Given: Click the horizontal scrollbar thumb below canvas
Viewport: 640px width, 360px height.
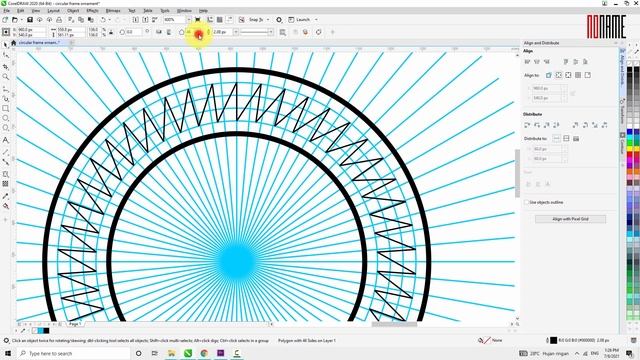Looking at the screenshot, I should click(x=394, y=324).
